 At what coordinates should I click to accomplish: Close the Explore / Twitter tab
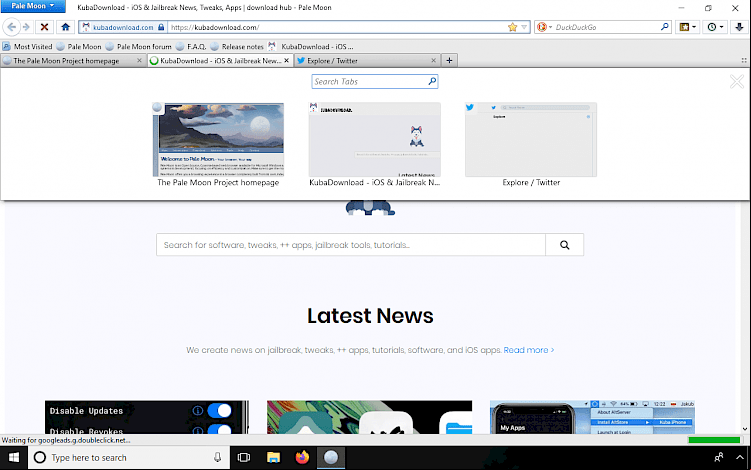tap(433, 60)
